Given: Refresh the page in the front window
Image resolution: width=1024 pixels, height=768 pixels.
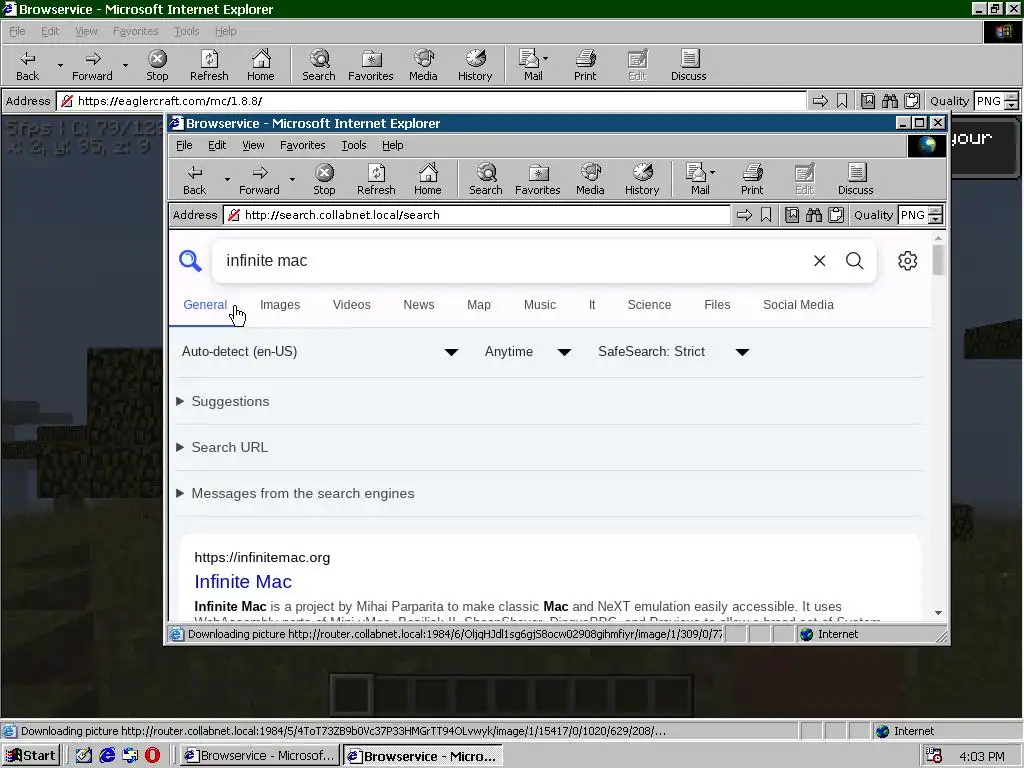Looking at the screenshot, I should click(x=376, y=180).
